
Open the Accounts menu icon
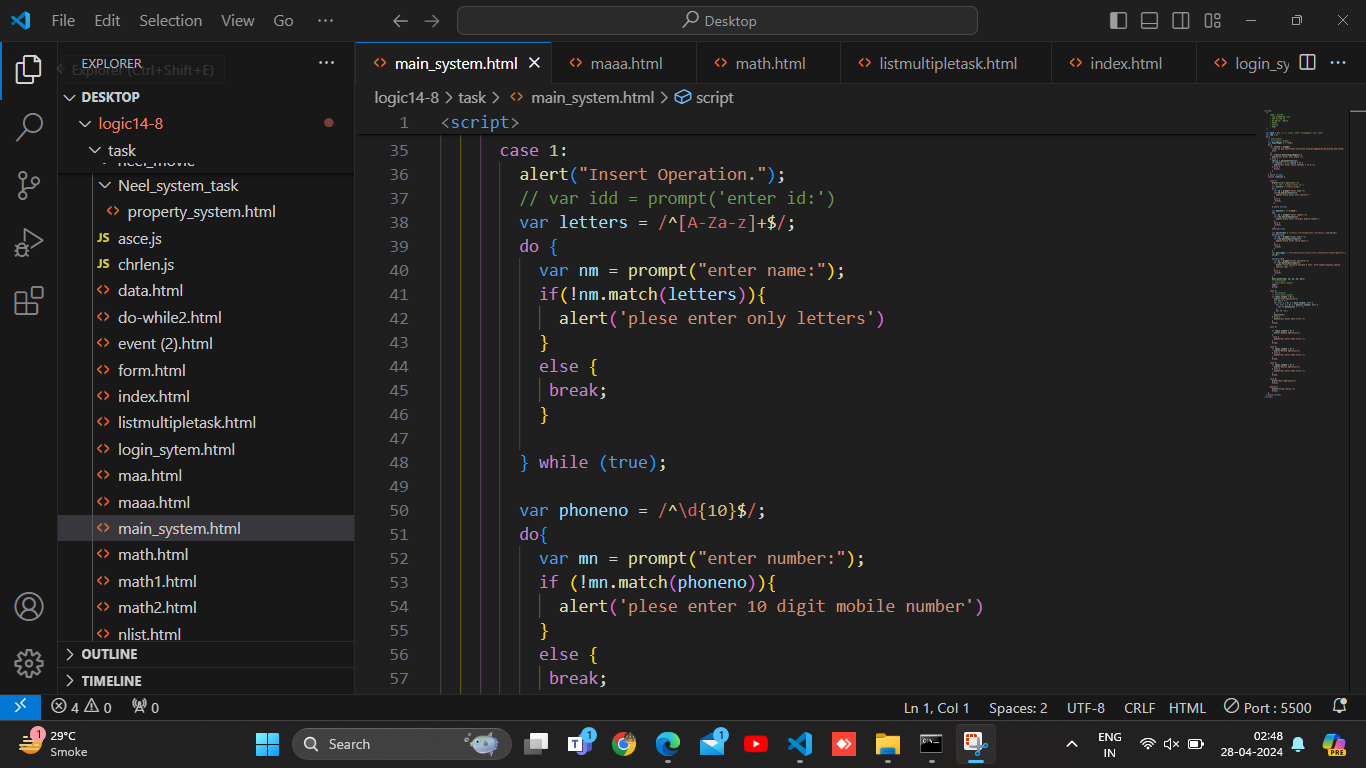click(x=29, y=607)
